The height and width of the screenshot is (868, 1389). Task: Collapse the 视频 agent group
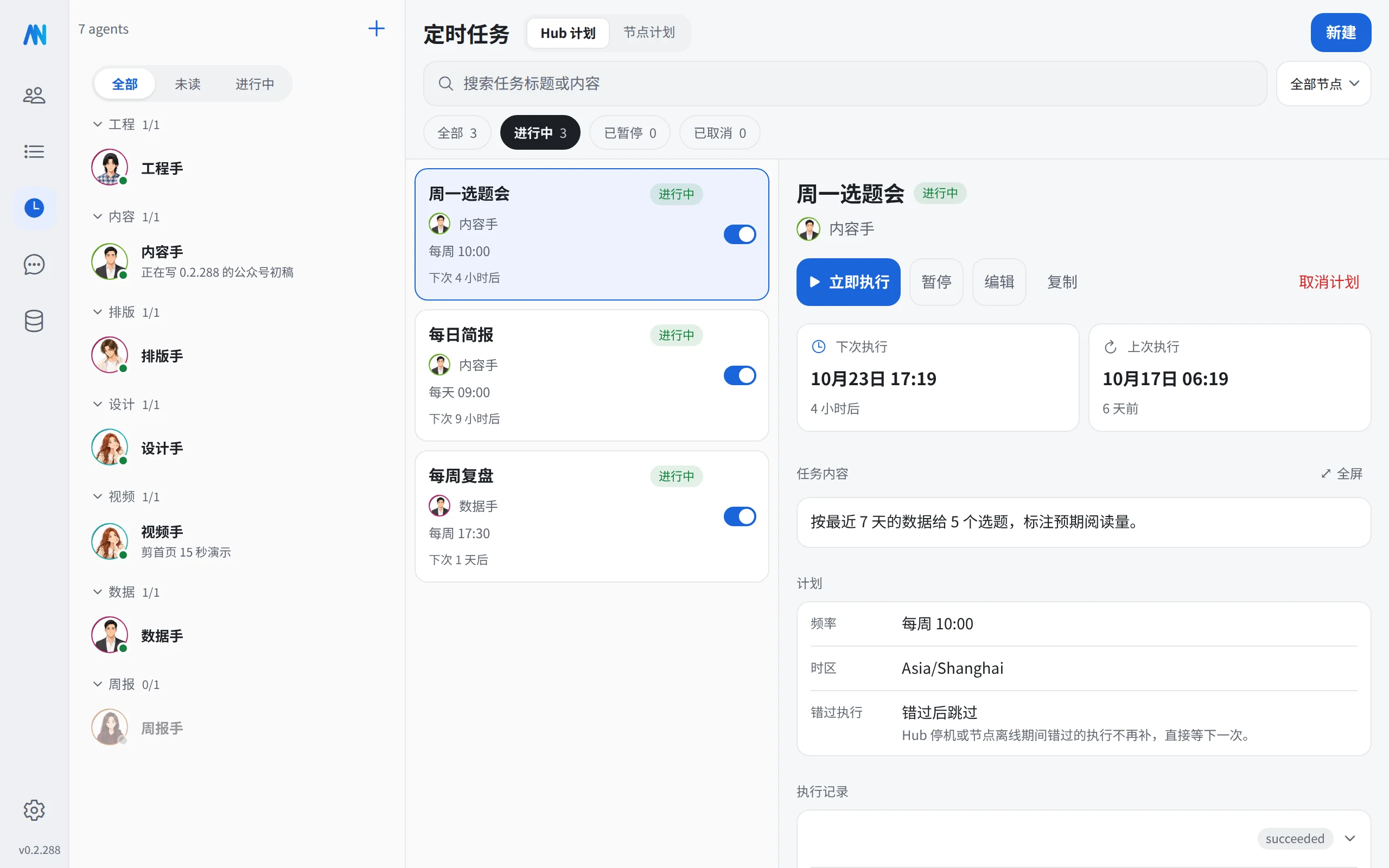click(98, 496)
